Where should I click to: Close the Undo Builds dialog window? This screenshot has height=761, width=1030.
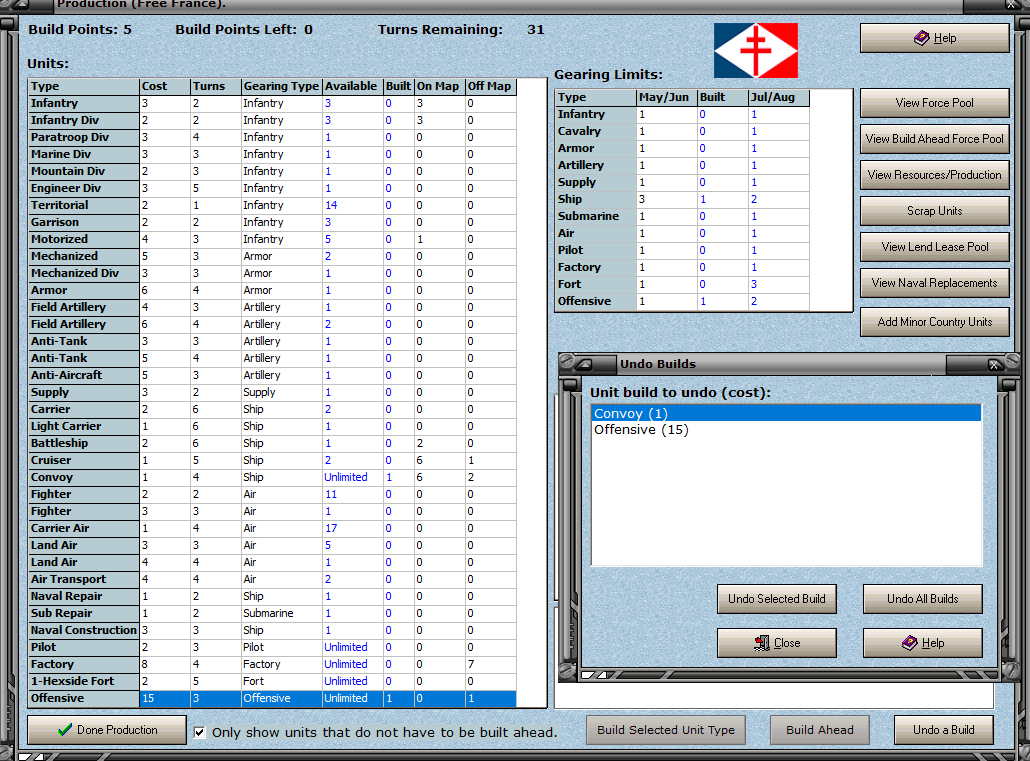tap(995, 364)
